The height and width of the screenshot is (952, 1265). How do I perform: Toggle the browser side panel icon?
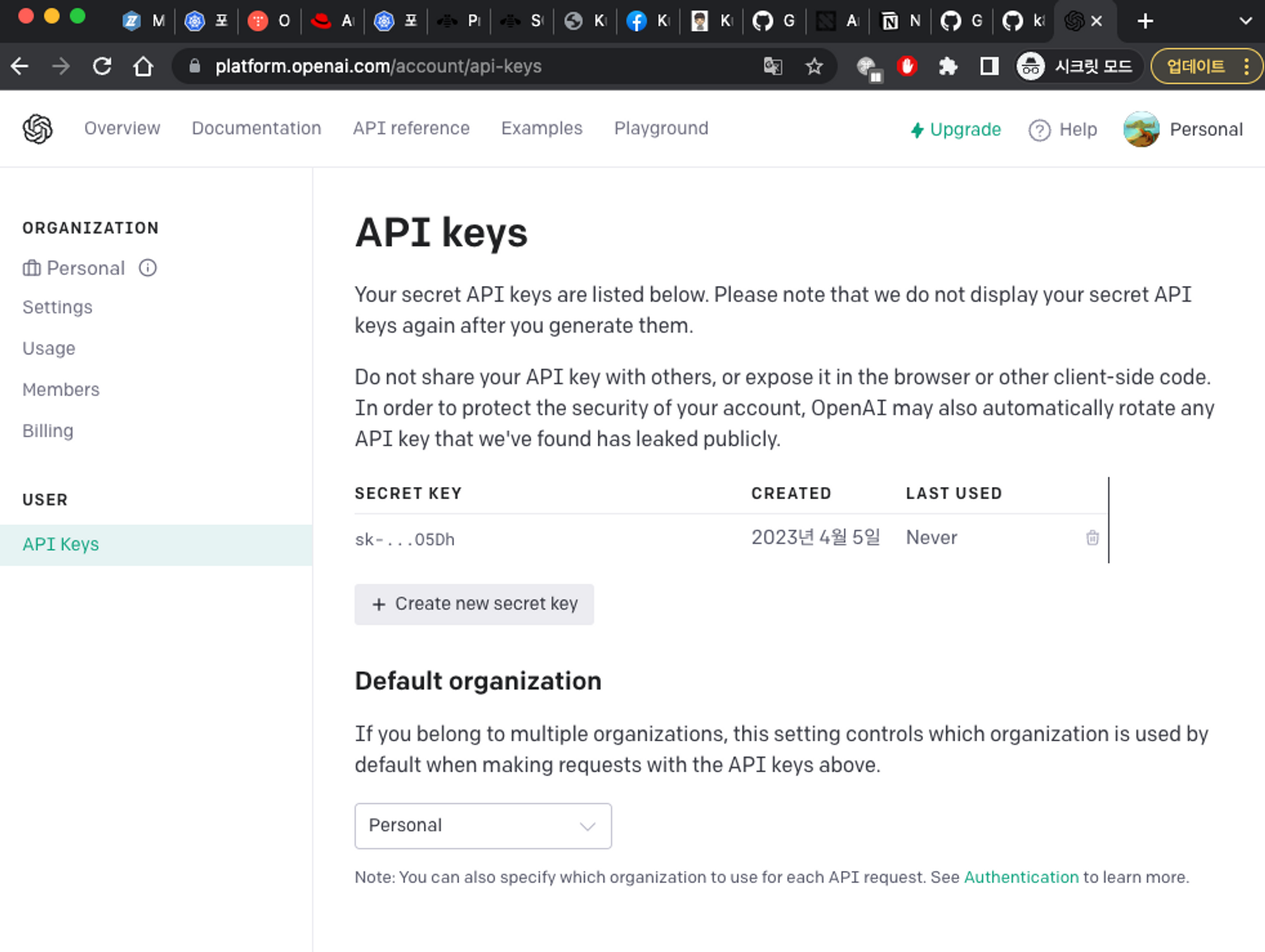tap(989, 66)
